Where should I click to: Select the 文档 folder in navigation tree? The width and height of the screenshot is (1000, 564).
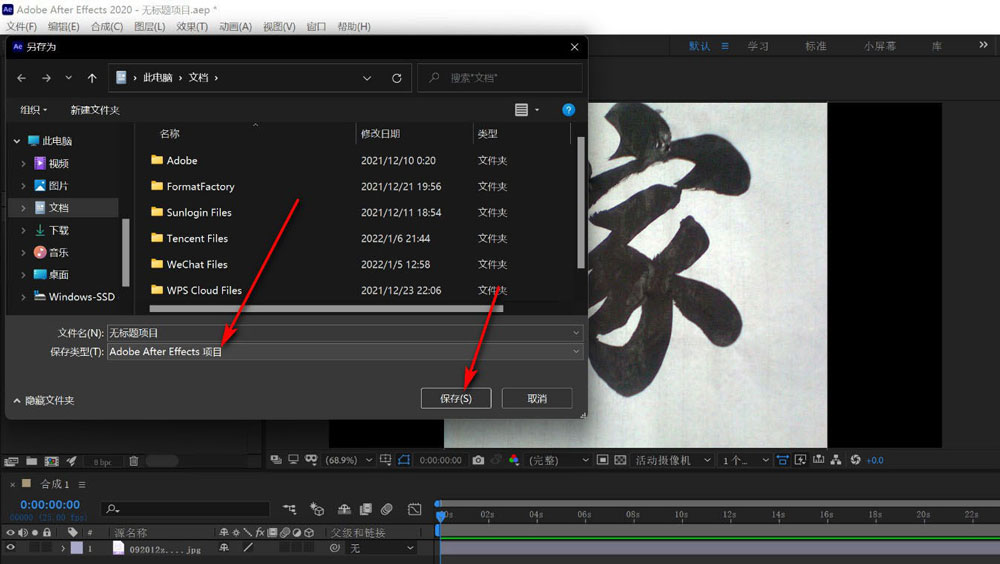click(59, 208)
